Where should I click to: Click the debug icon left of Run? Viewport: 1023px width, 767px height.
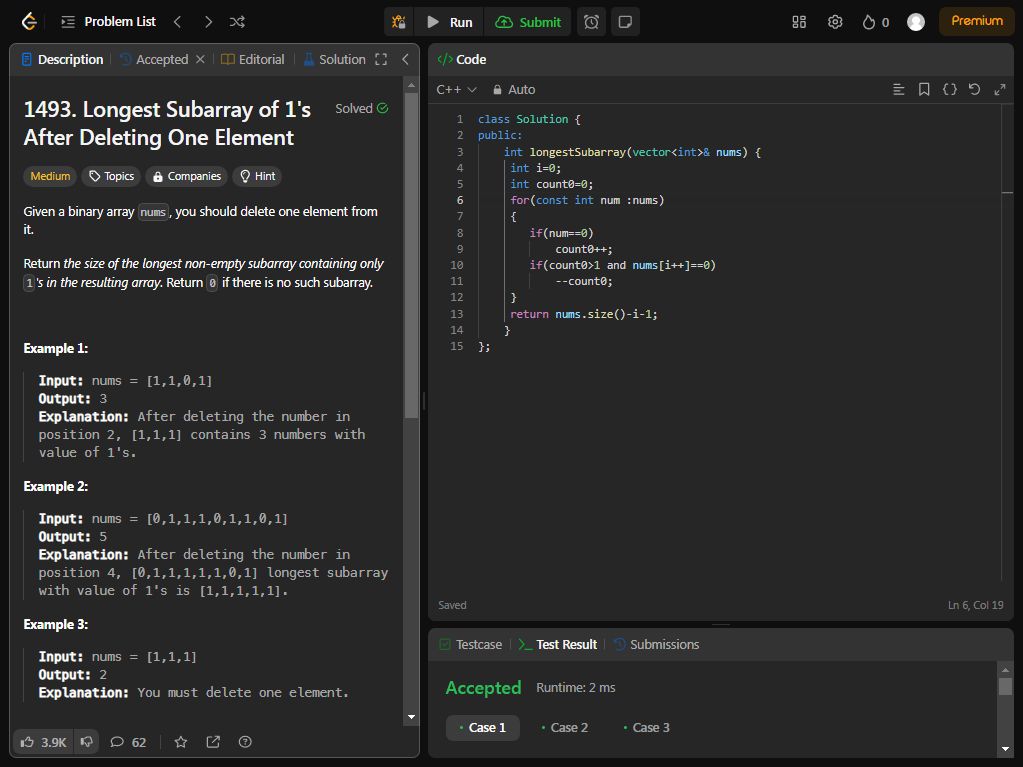tap(399, 22)
